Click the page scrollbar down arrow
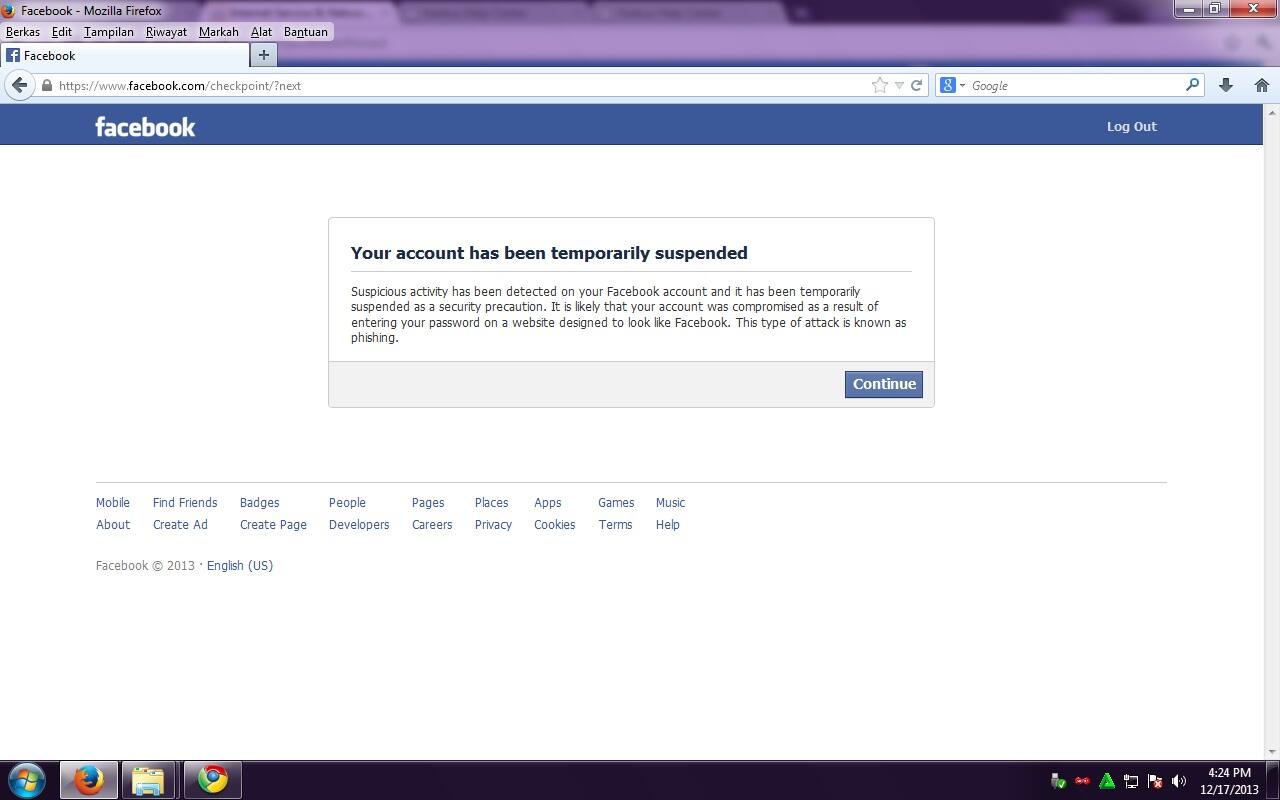Viewport: 1280px width, 800px height. [x=1272, y=752]
